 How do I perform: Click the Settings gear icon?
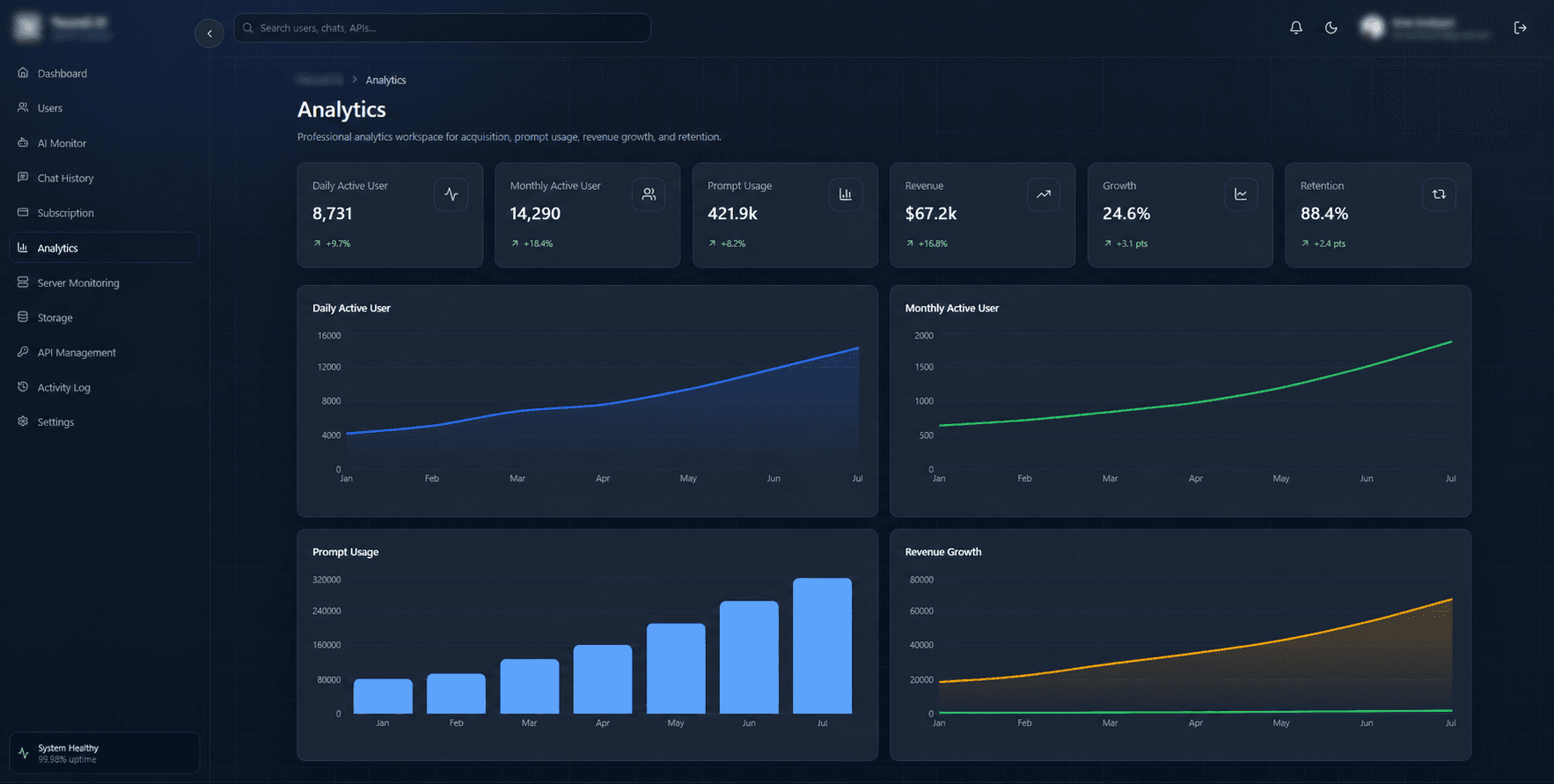(23, 421)
